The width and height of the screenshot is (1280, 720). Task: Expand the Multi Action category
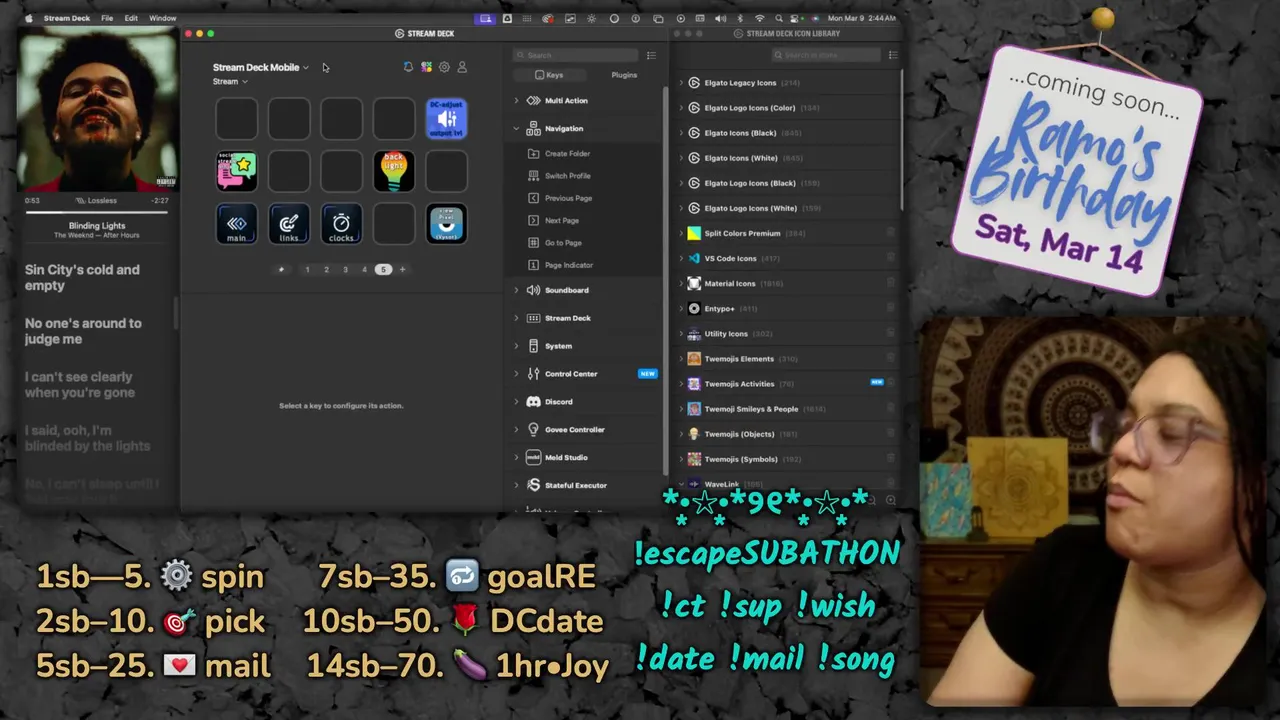[517, 100]
